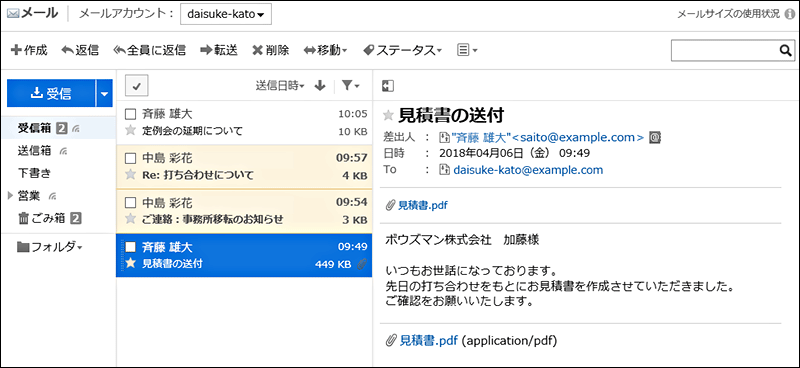The image size is (800, 368).
Task: Click paperclip icon by top 見積書.pdf
Action: click(391, 206)
